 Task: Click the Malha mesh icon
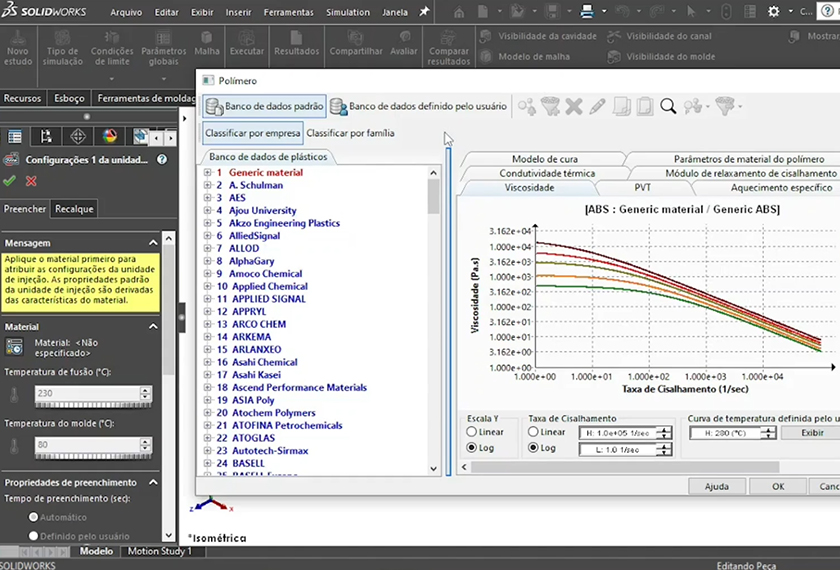207,44
